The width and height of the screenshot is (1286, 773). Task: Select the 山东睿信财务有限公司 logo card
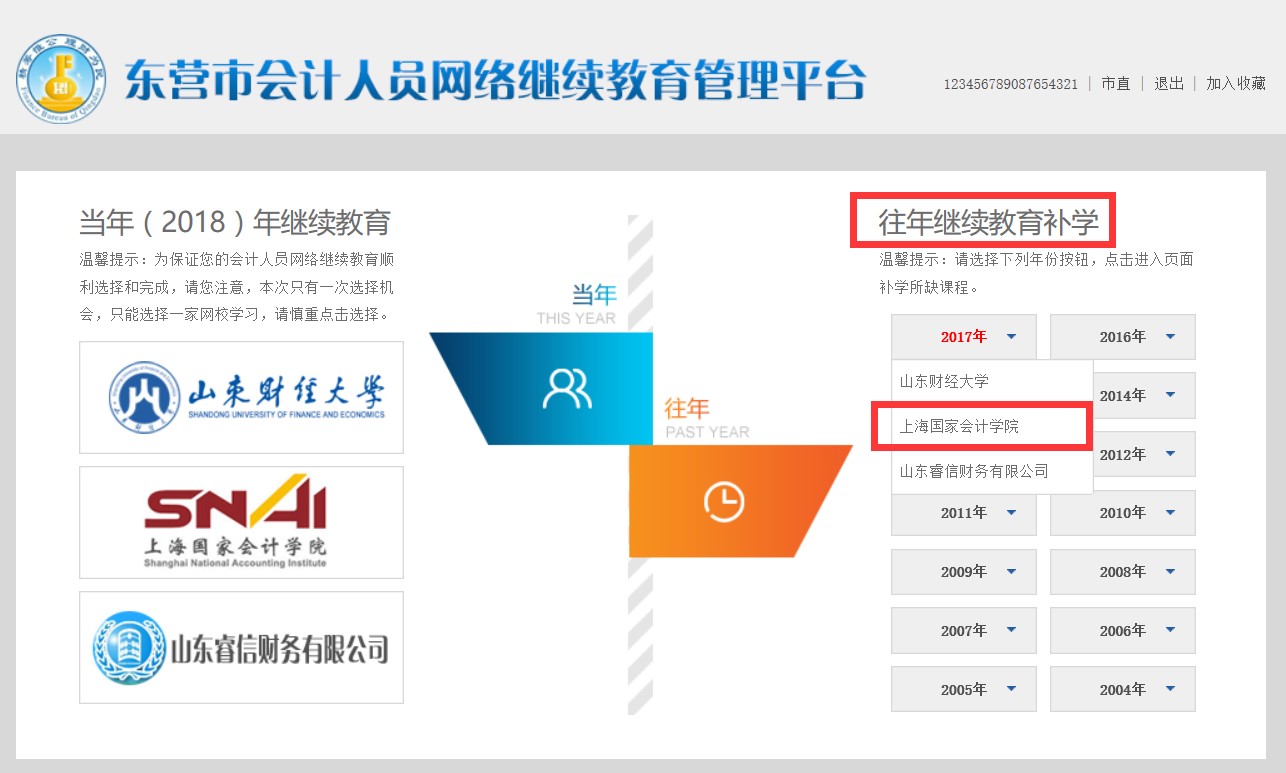(x=242, y=647)
